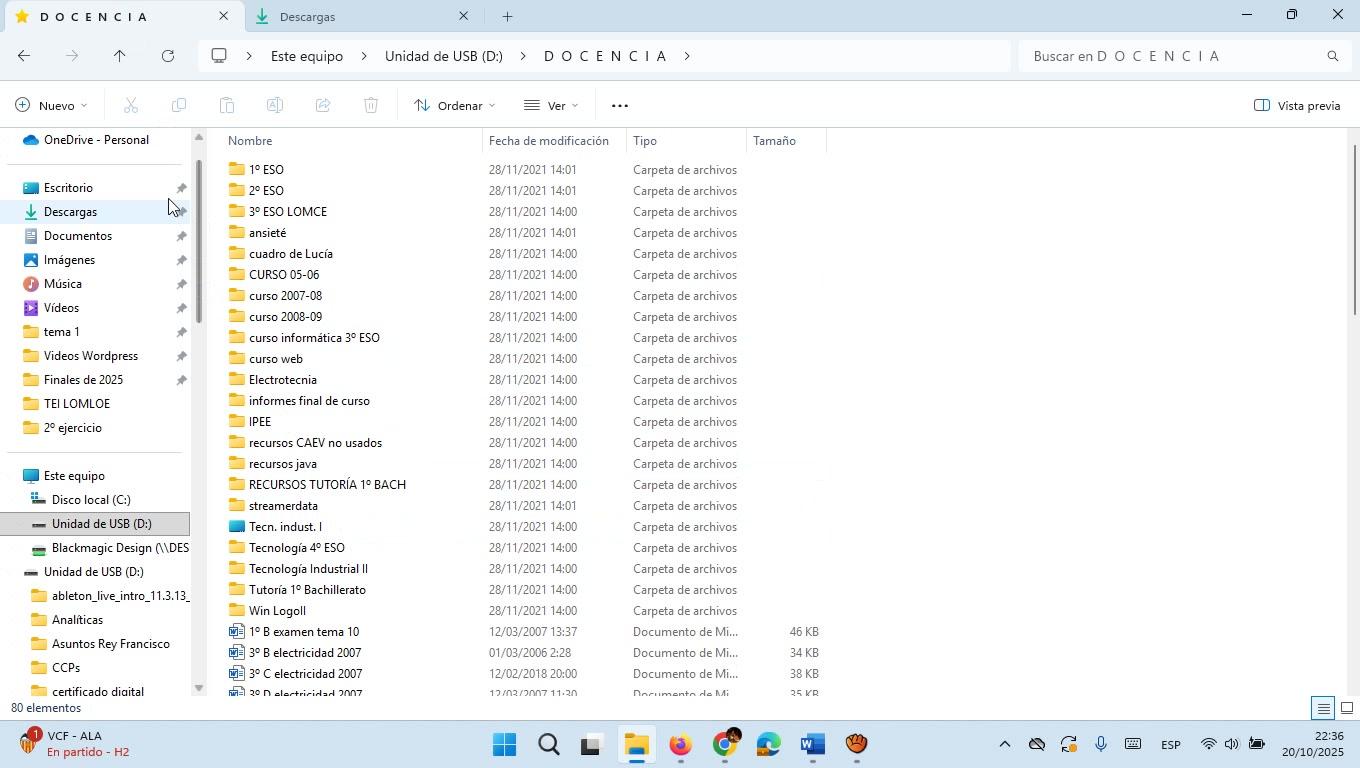Screen dimensions: 1360x768
Task: Open the Ordenar sort dropdown
Action: tap(455, 106)
